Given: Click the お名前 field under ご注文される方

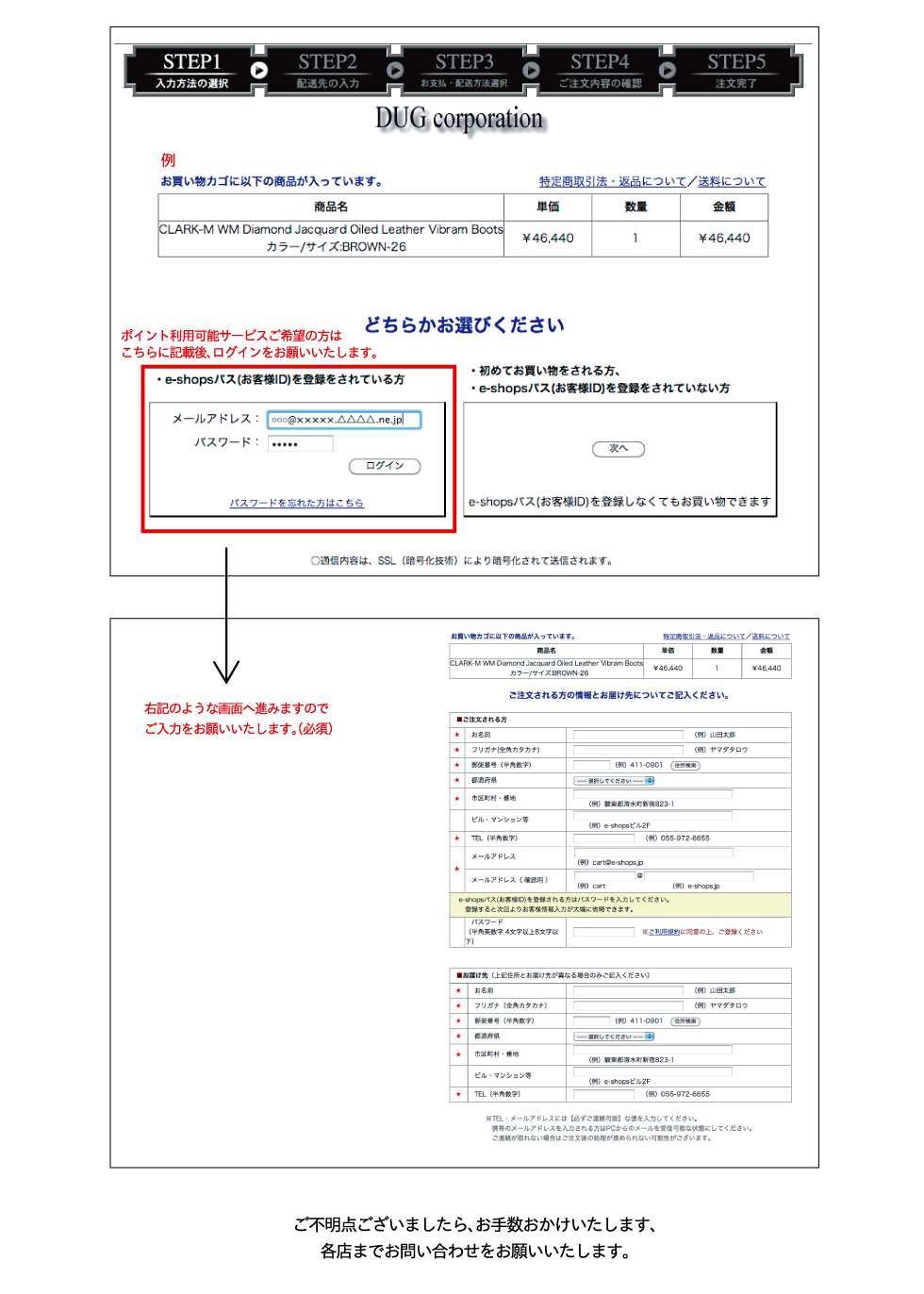Looking at the screenshot, I should pyautogui.click(x=628, y=734).
